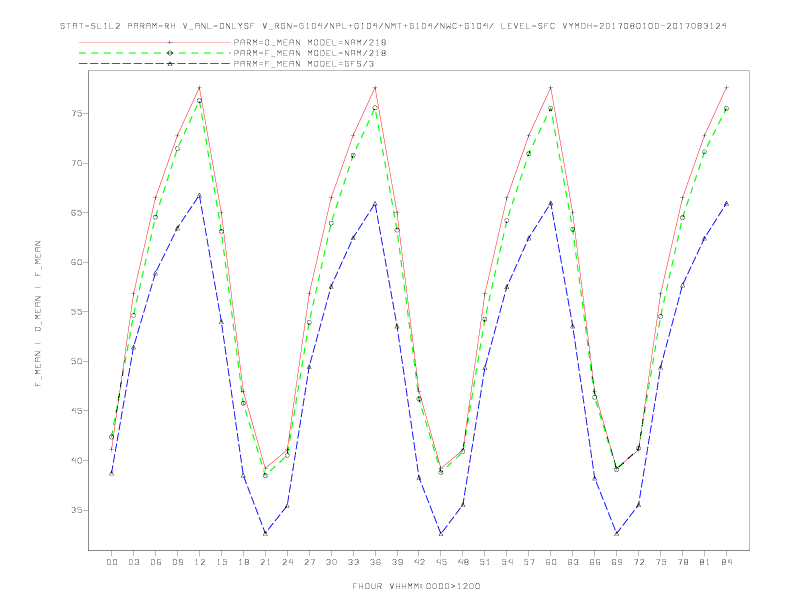Click x-axis forecast hour label 48
This screenshot has height=612, width=792.
pos(463,562)
